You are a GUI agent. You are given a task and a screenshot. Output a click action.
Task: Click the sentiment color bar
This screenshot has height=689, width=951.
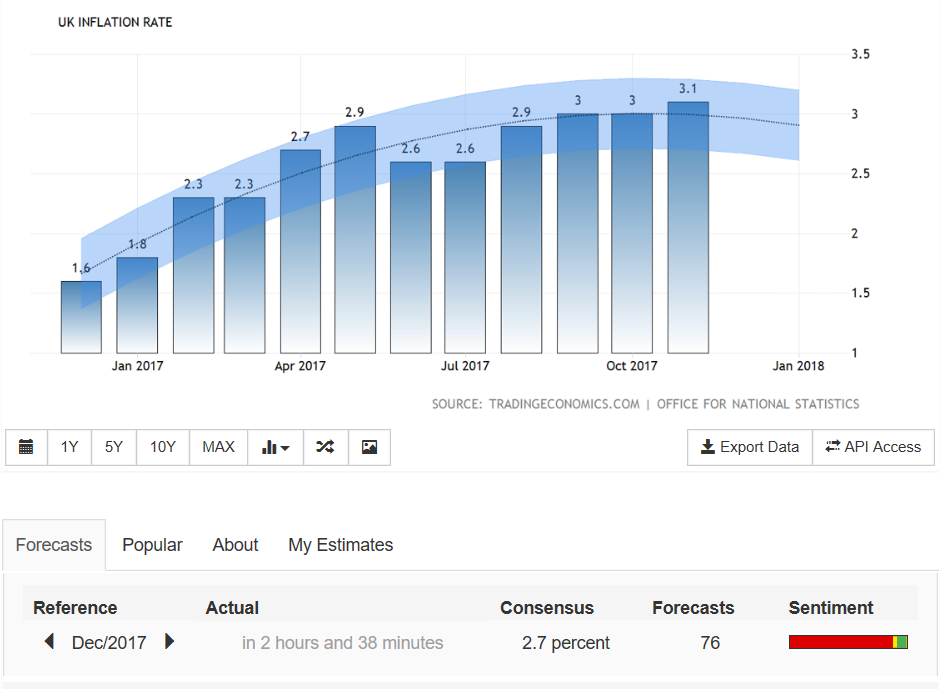click(x=848, y=642)
